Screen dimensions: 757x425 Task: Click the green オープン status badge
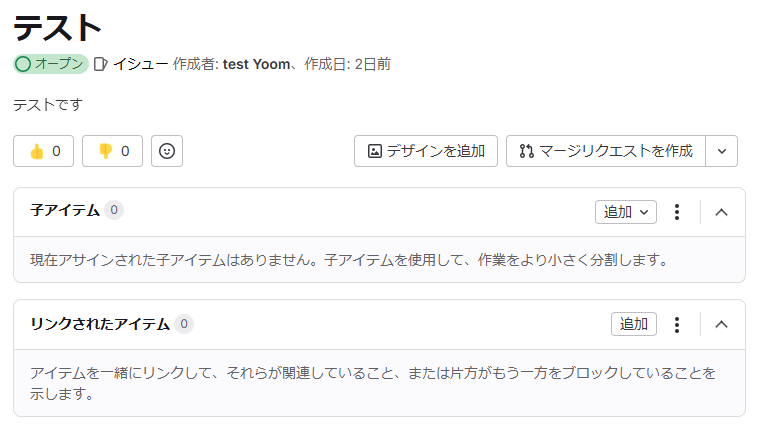(x=51, y=64)
